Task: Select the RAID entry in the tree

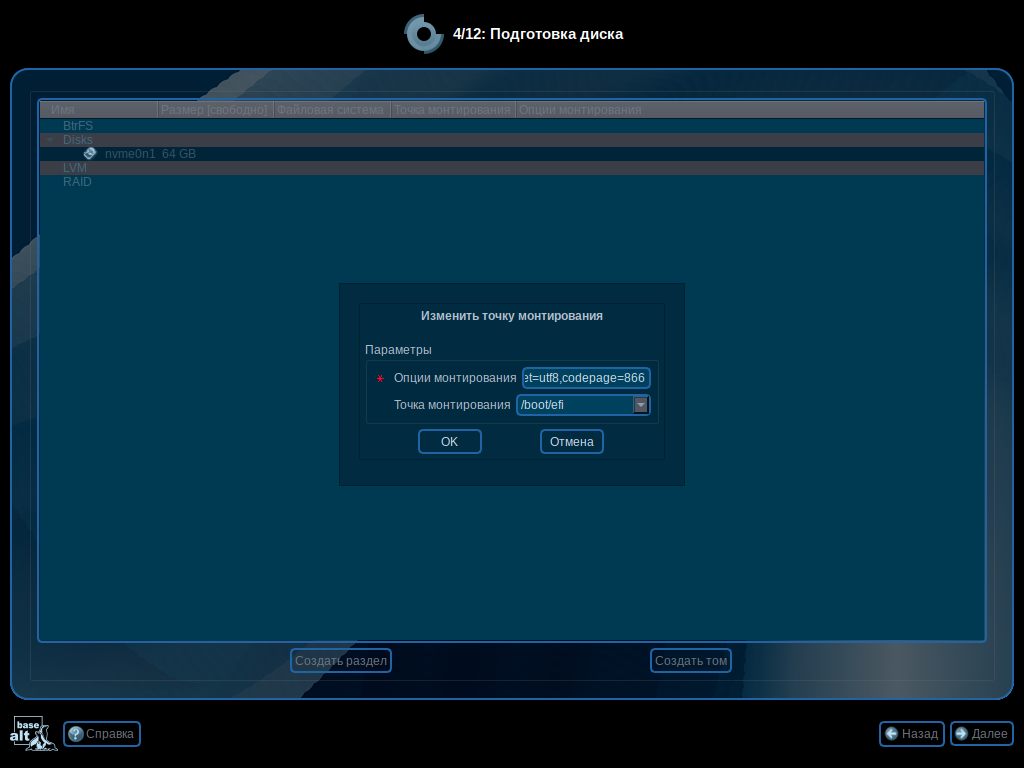Action: point(76,181)
